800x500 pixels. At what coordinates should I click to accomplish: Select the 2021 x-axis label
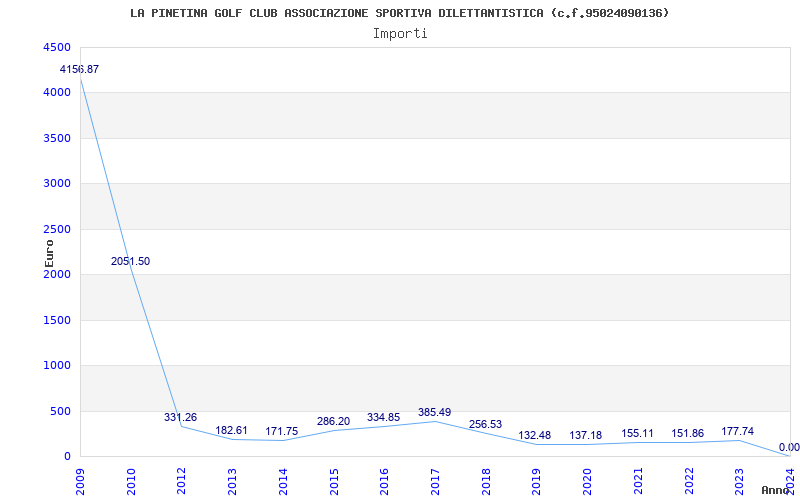[x=638, y=480]
